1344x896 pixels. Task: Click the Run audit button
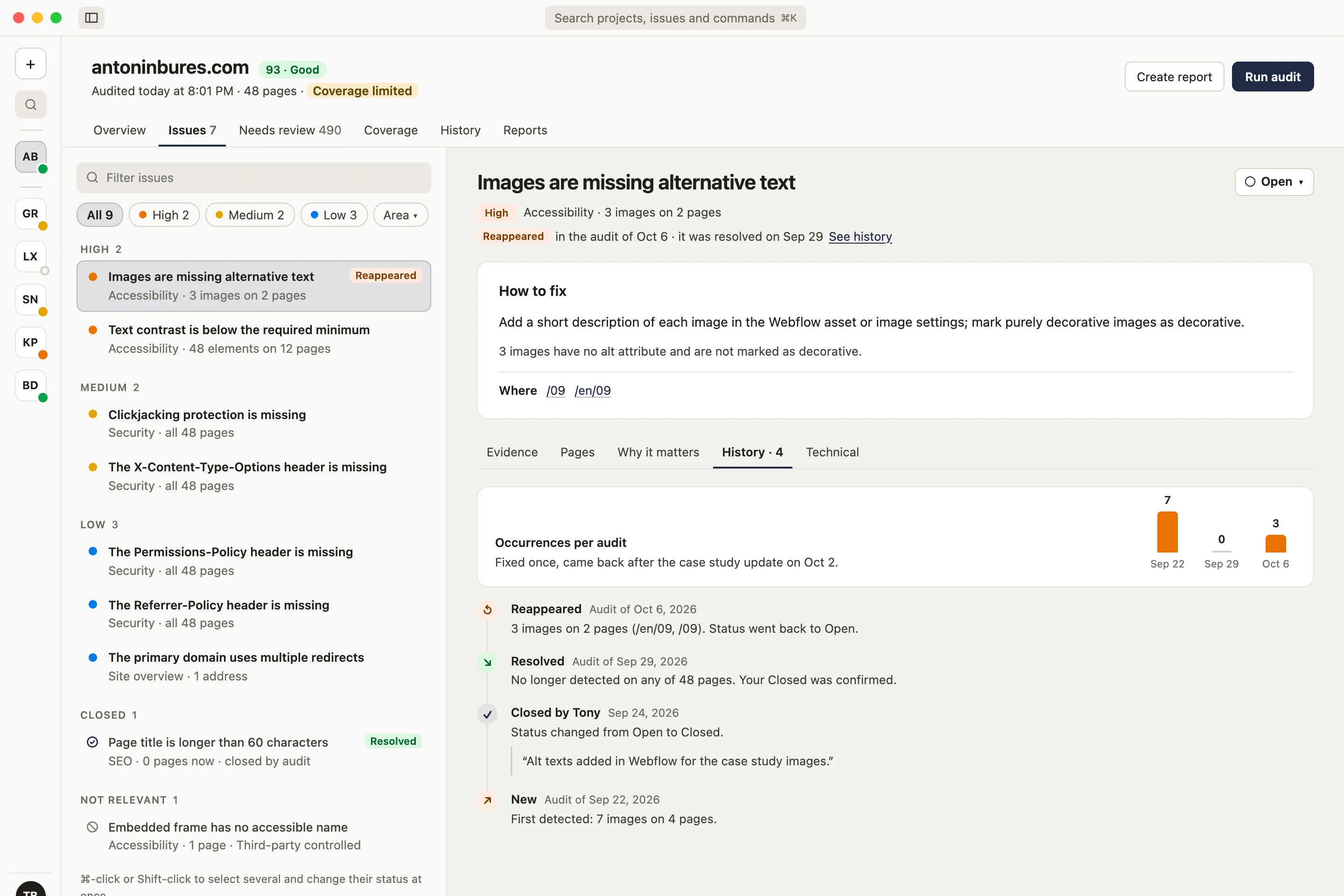[x=1273, y=77]
